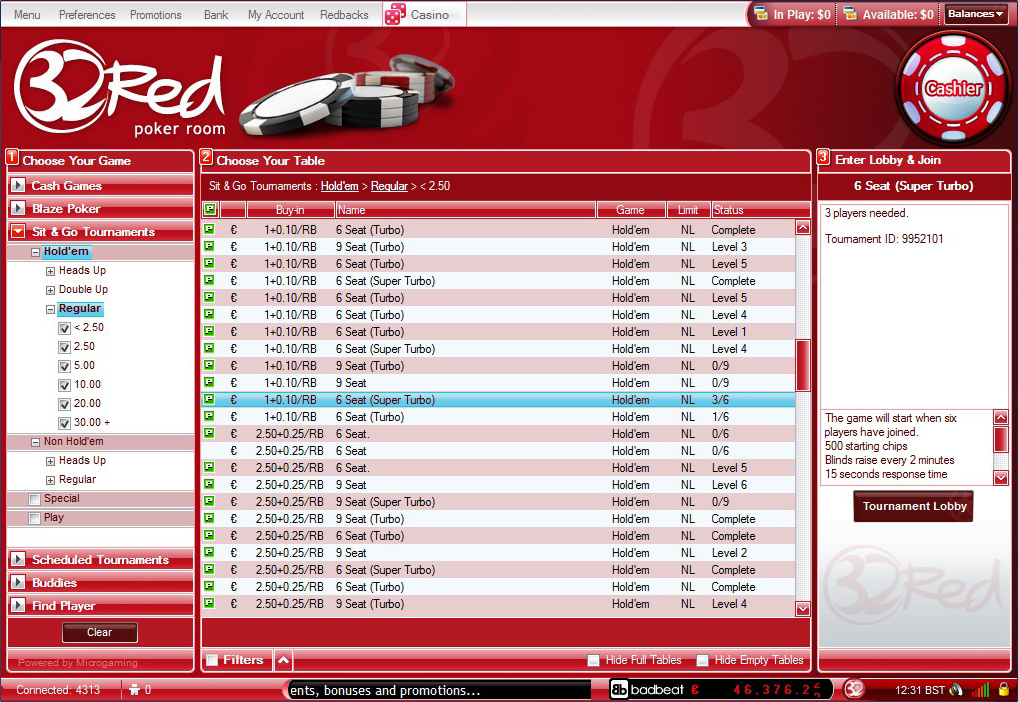Tick the Play money checkbox
This screenshot has width=1018, height=702.
(35, 518)
